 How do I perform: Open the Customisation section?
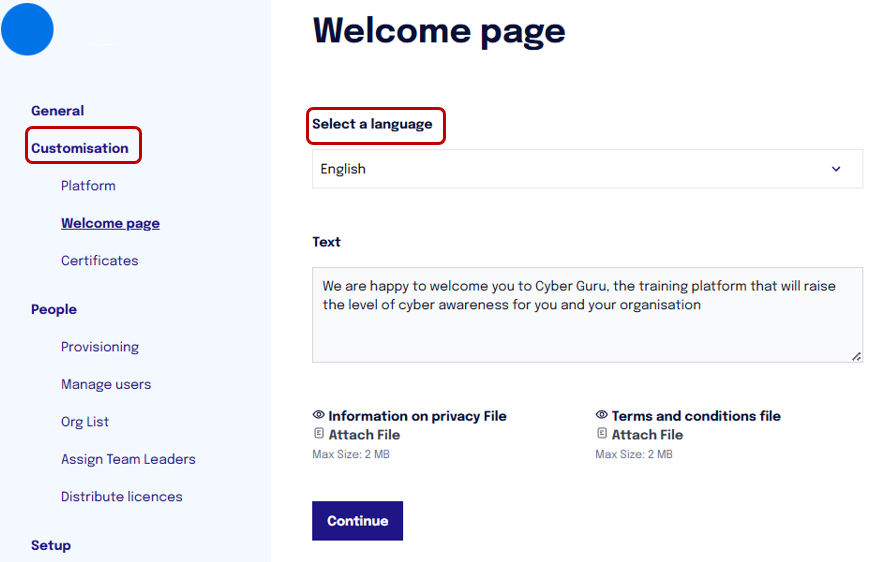click(x=80, y=148)
